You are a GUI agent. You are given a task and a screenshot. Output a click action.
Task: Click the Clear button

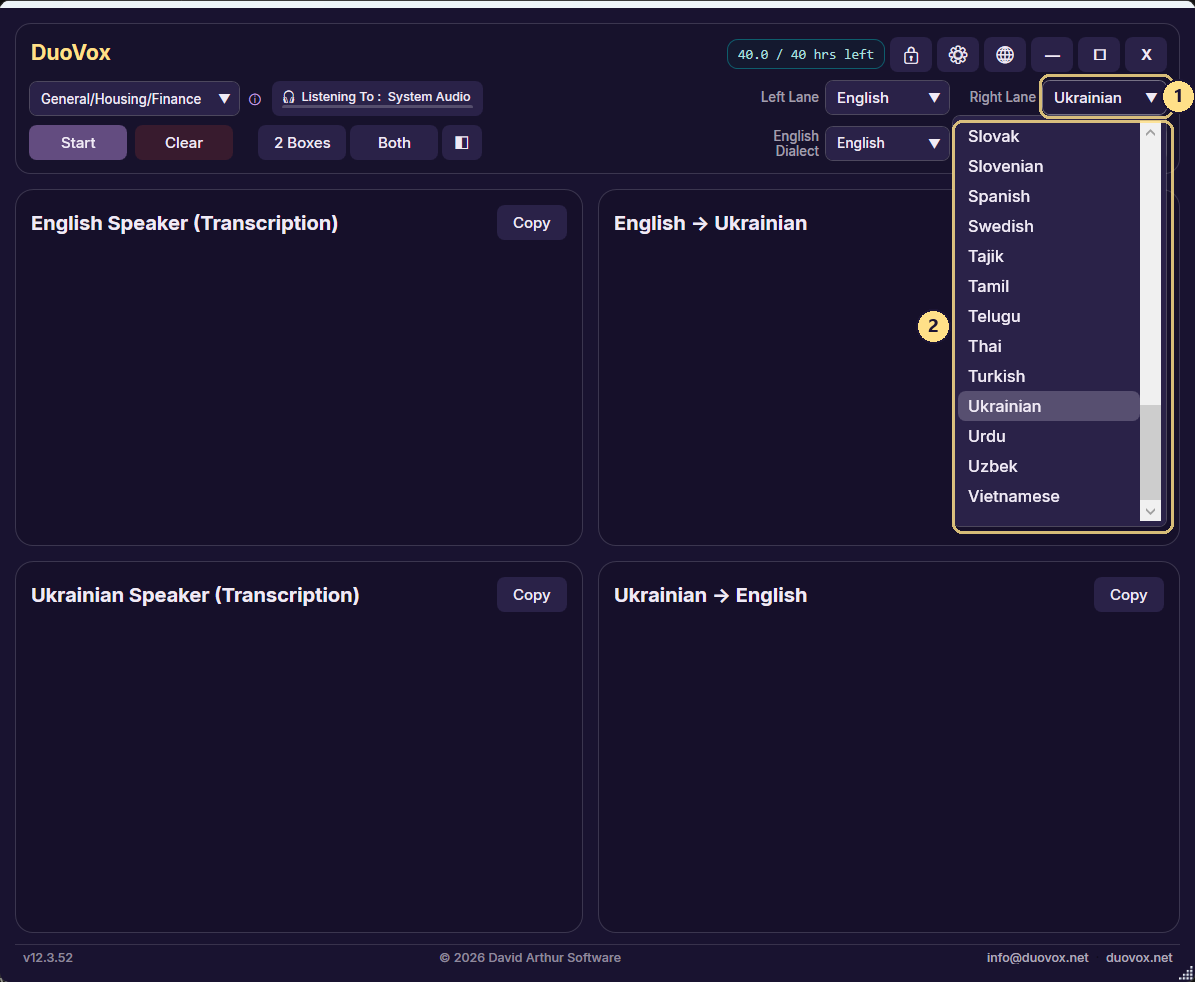(184, 142)
